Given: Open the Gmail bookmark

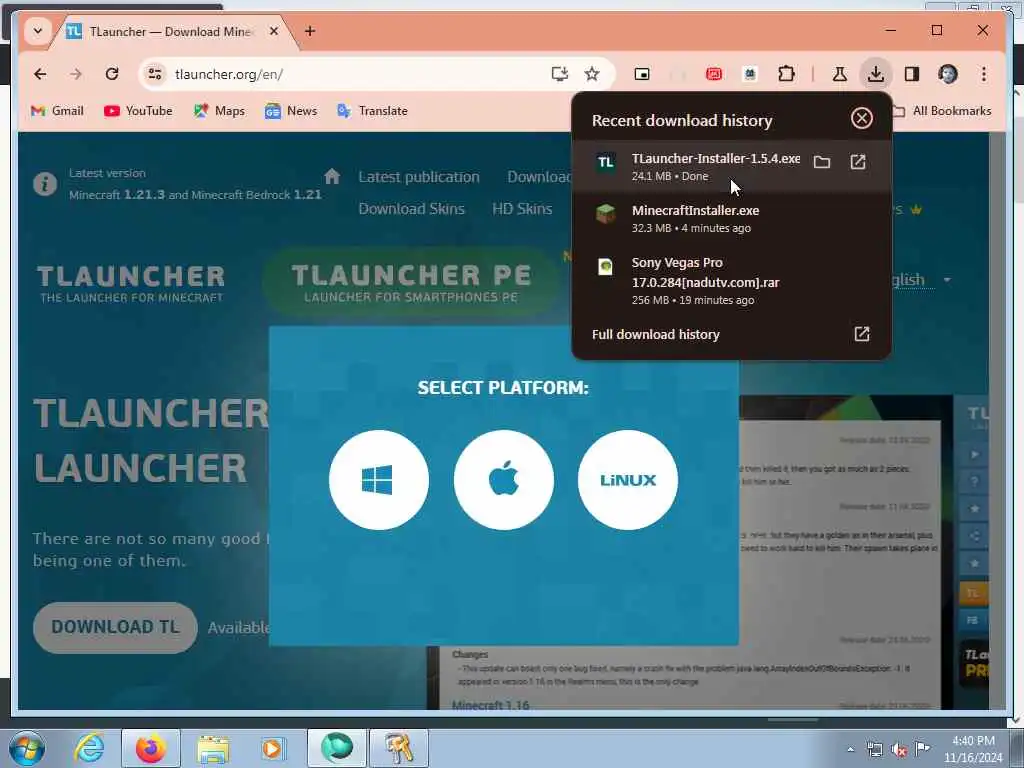Looking at the screenshot, I should coord(57,111).
